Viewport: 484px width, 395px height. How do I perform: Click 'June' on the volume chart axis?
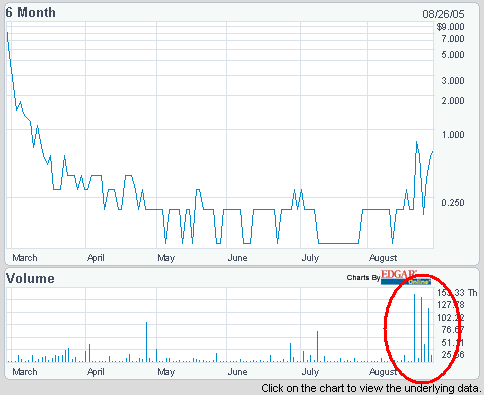click(237, 372)
